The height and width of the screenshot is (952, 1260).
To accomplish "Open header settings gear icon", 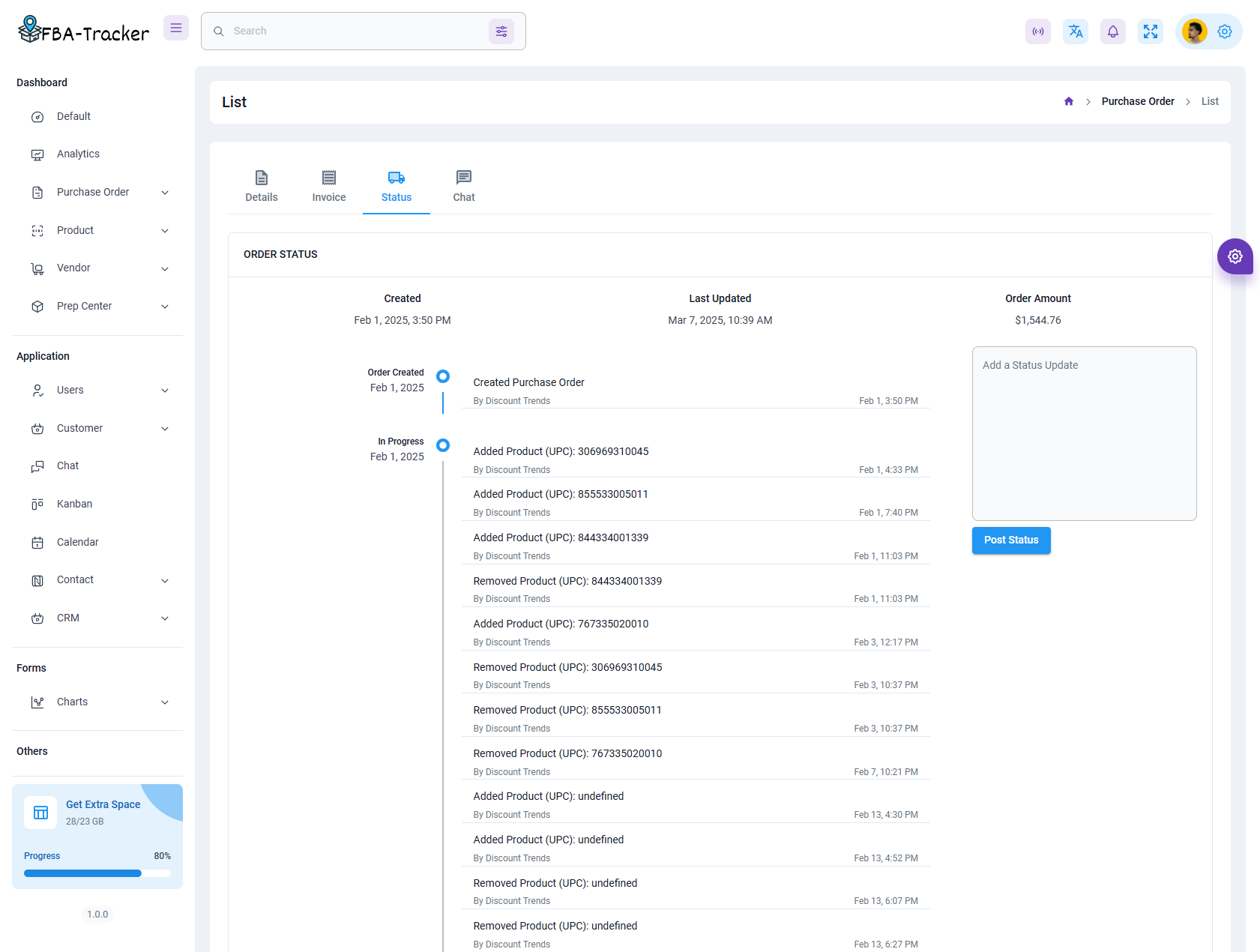I will coord(1225,31).
